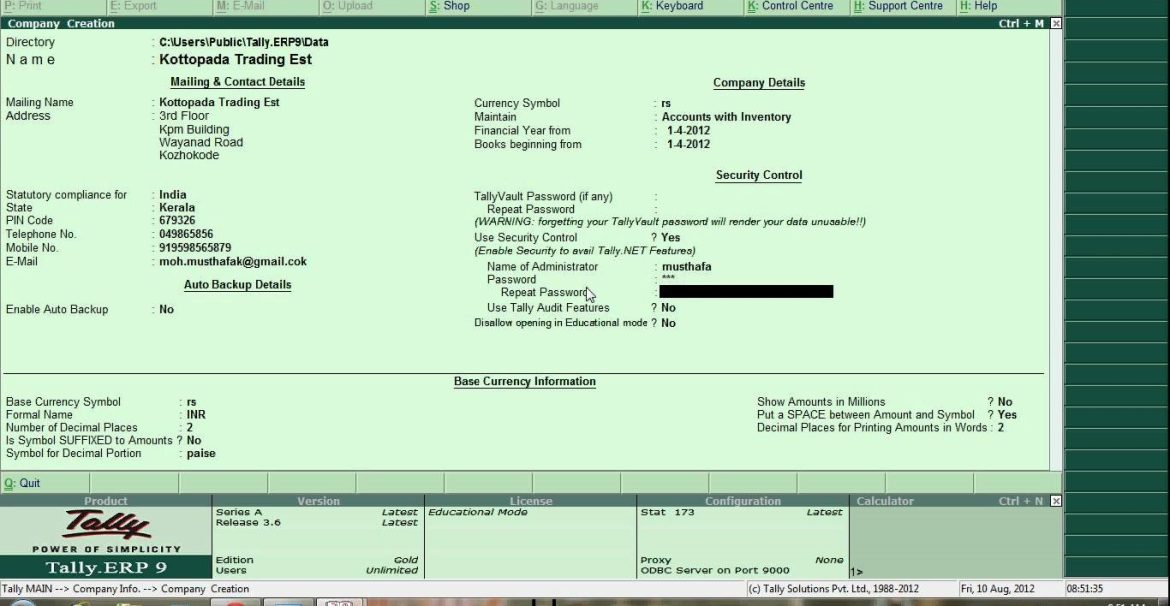Toggle the Enable Auto Backup No value
1170x606 pixels.
[166, 310]
